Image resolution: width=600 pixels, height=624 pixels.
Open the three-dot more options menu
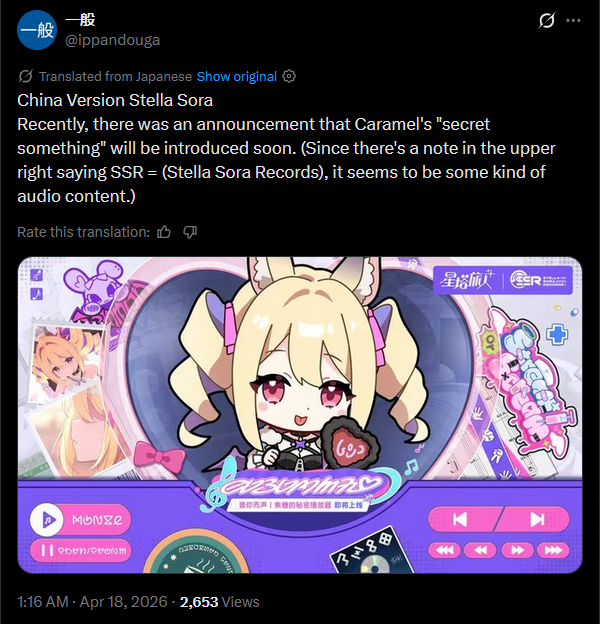pyautogui.click(x=573, y=21)
